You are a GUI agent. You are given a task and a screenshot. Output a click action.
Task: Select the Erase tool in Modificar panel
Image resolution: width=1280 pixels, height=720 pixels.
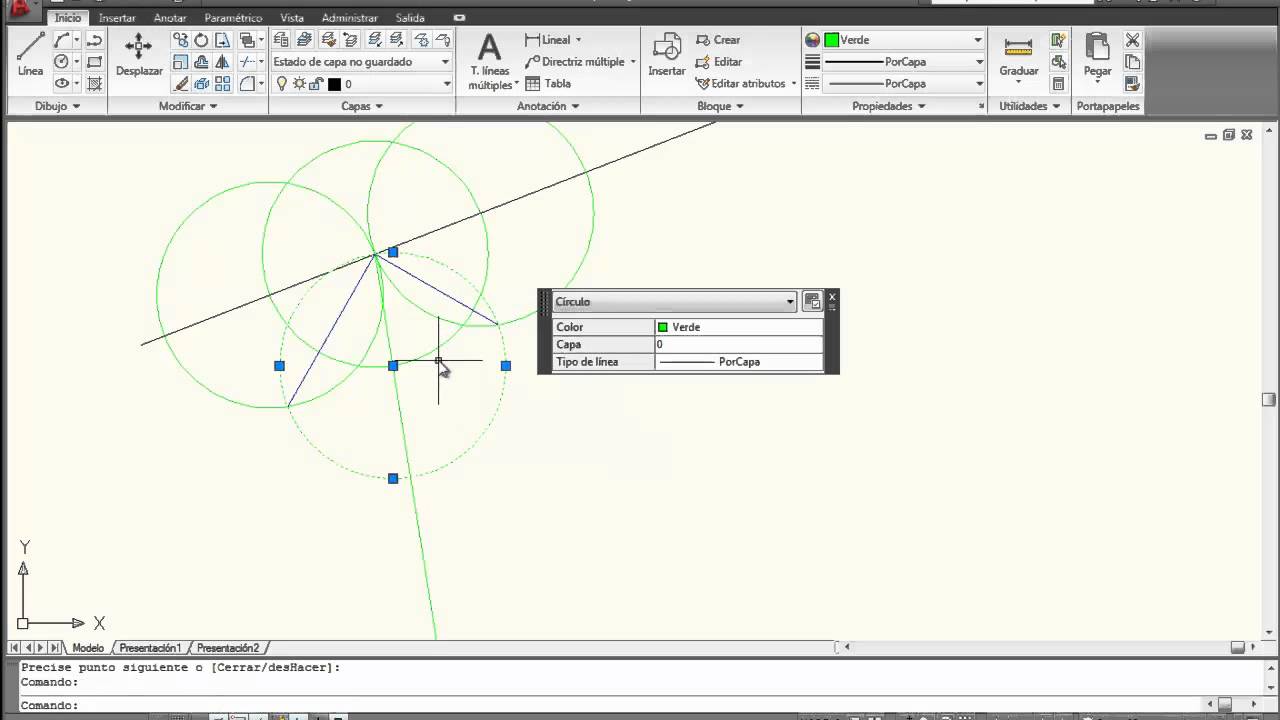[180, 84]
